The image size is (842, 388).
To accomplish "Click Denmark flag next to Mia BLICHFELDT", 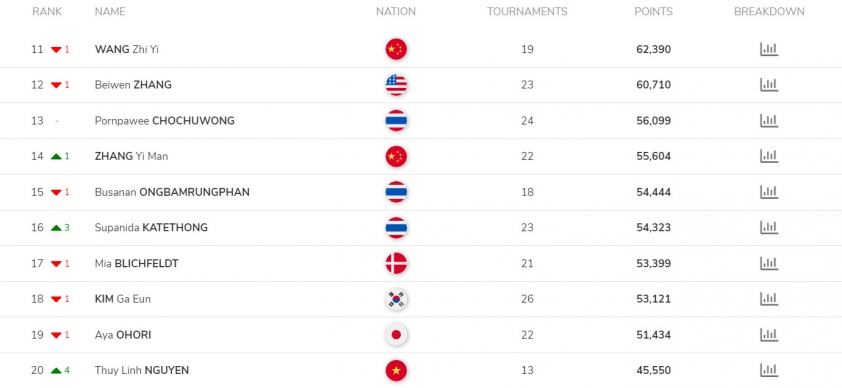I will click(396, 263).
